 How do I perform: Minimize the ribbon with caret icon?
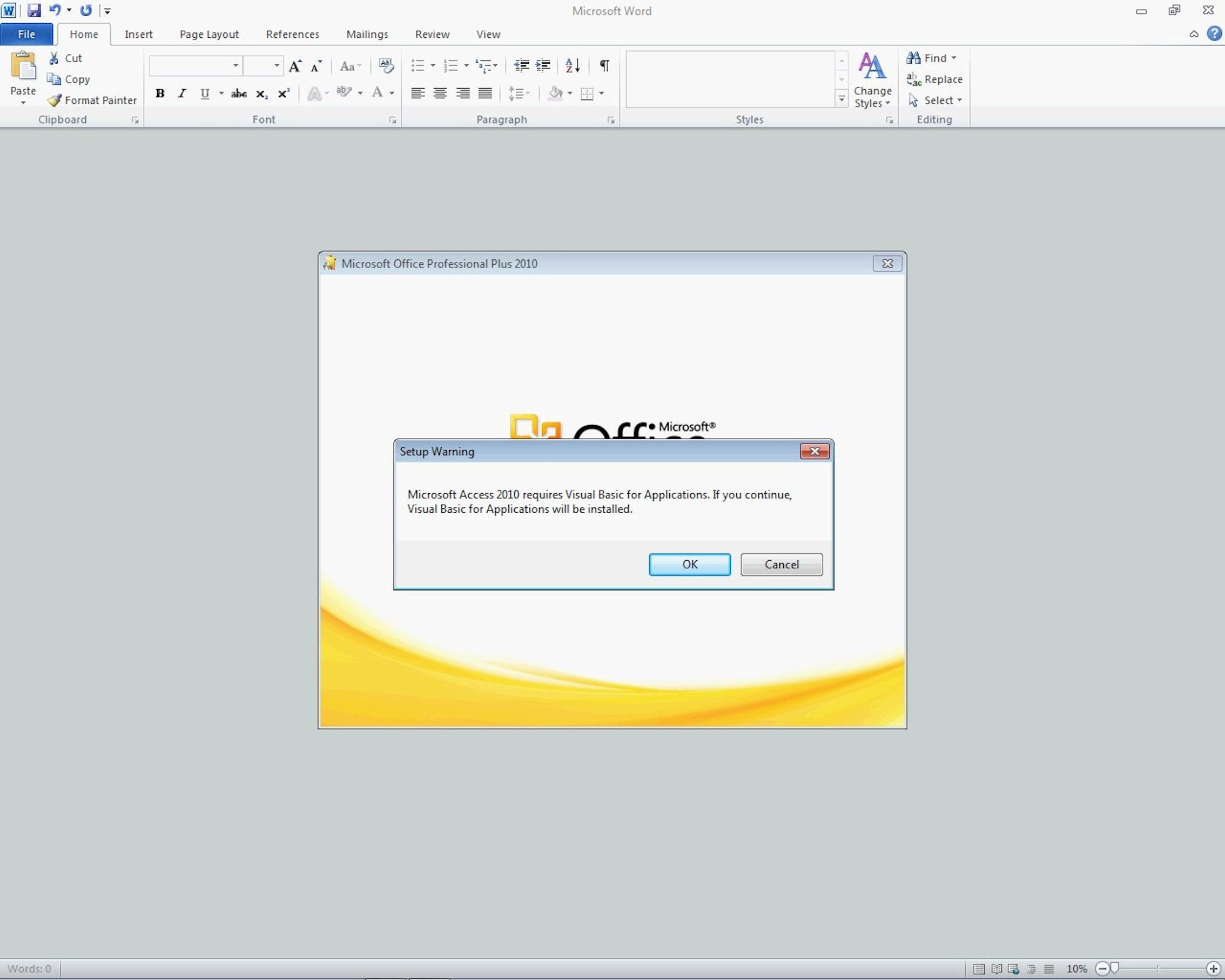coord(1194,34)
